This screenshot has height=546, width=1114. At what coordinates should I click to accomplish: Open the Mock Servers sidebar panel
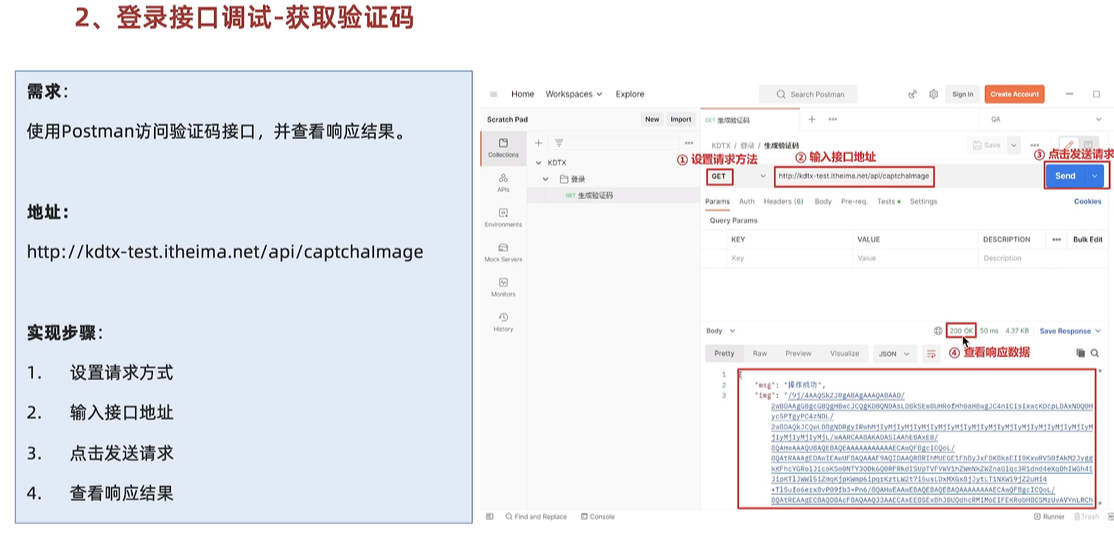point(503,252)
